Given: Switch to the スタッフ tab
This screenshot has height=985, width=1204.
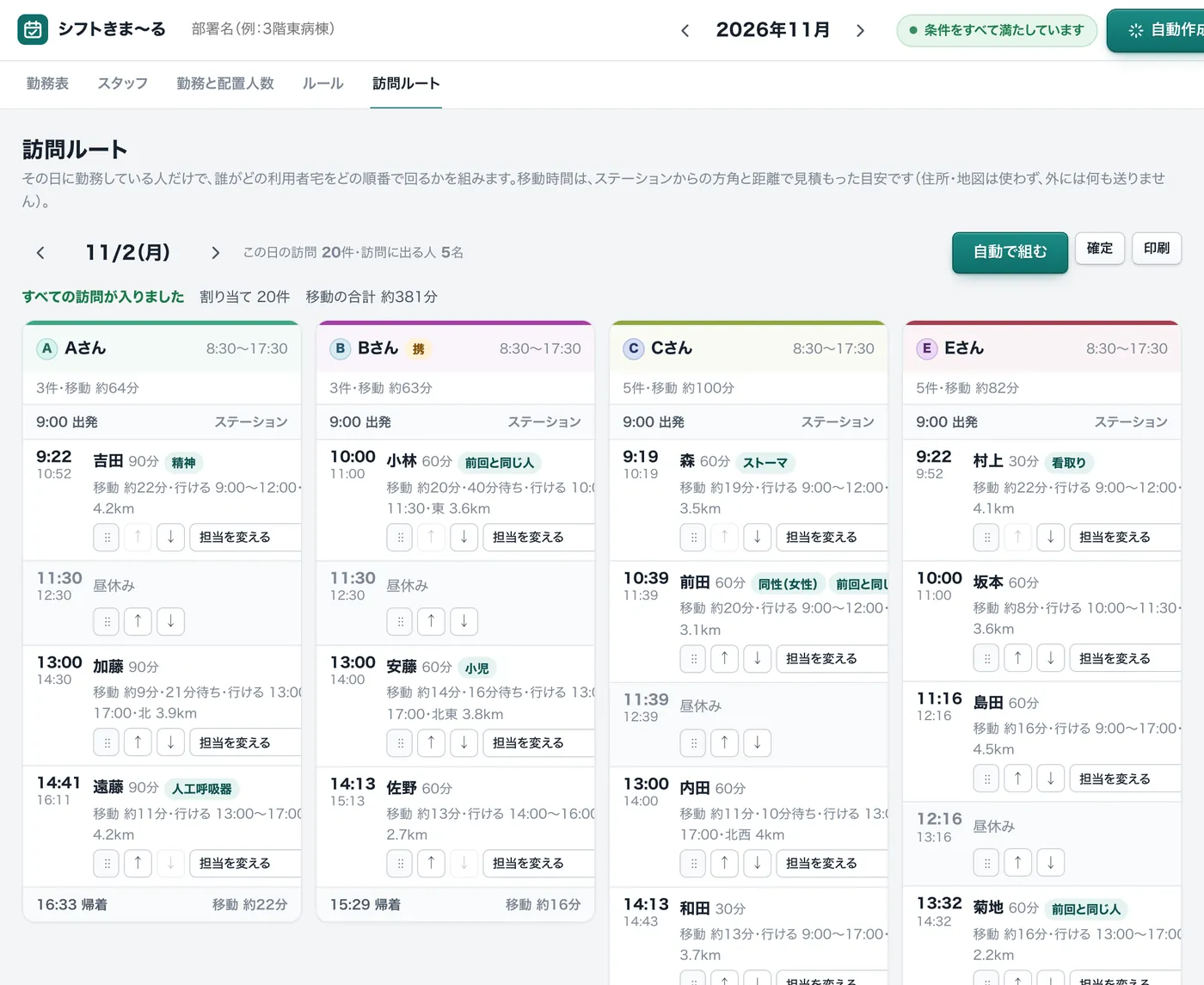Looking at the screenshot, I should click(x=122, y=83).
